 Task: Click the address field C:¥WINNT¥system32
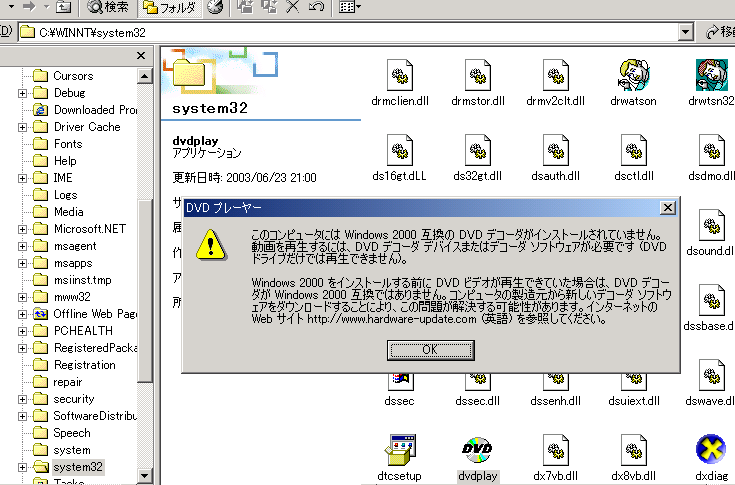(349, 32)
